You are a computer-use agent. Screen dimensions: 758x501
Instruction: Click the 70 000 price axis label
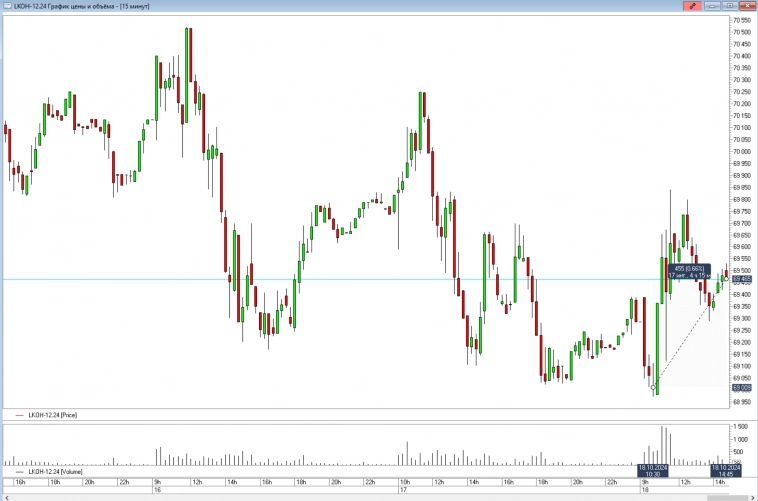pyautogui.click(x=742, y=151)
